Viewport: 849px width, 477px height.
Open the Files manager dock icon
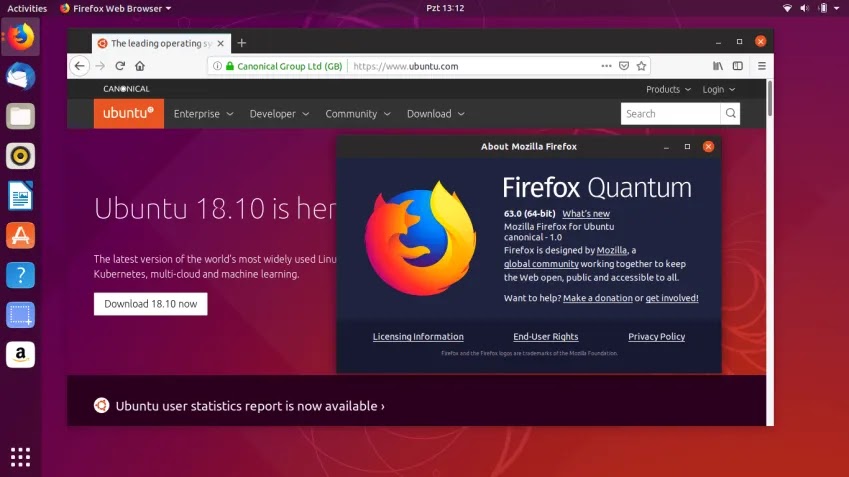(21, 116)
